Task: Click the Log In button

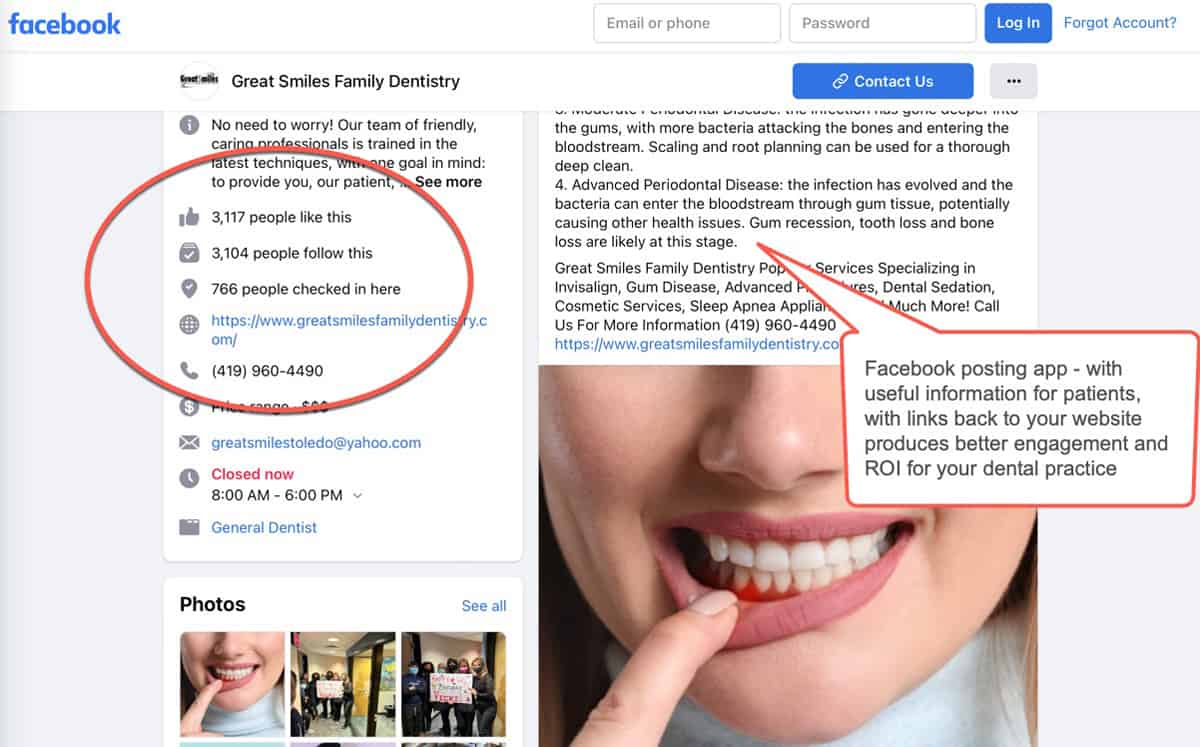Action: pyautogui.click(x=1018, y=23)
